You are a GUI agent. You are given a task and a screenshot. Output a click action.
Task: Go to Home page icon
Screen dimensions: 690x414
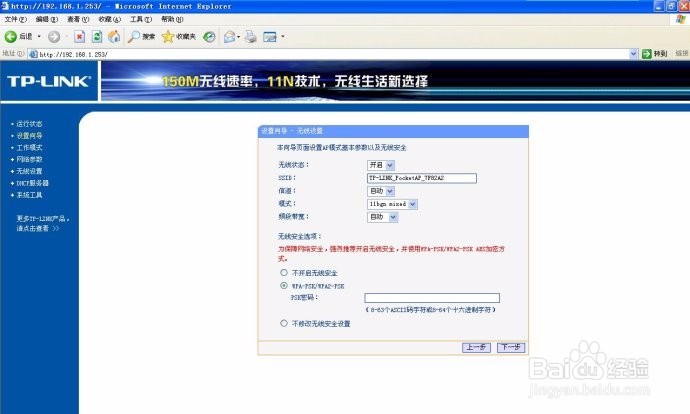click(114, 37)
